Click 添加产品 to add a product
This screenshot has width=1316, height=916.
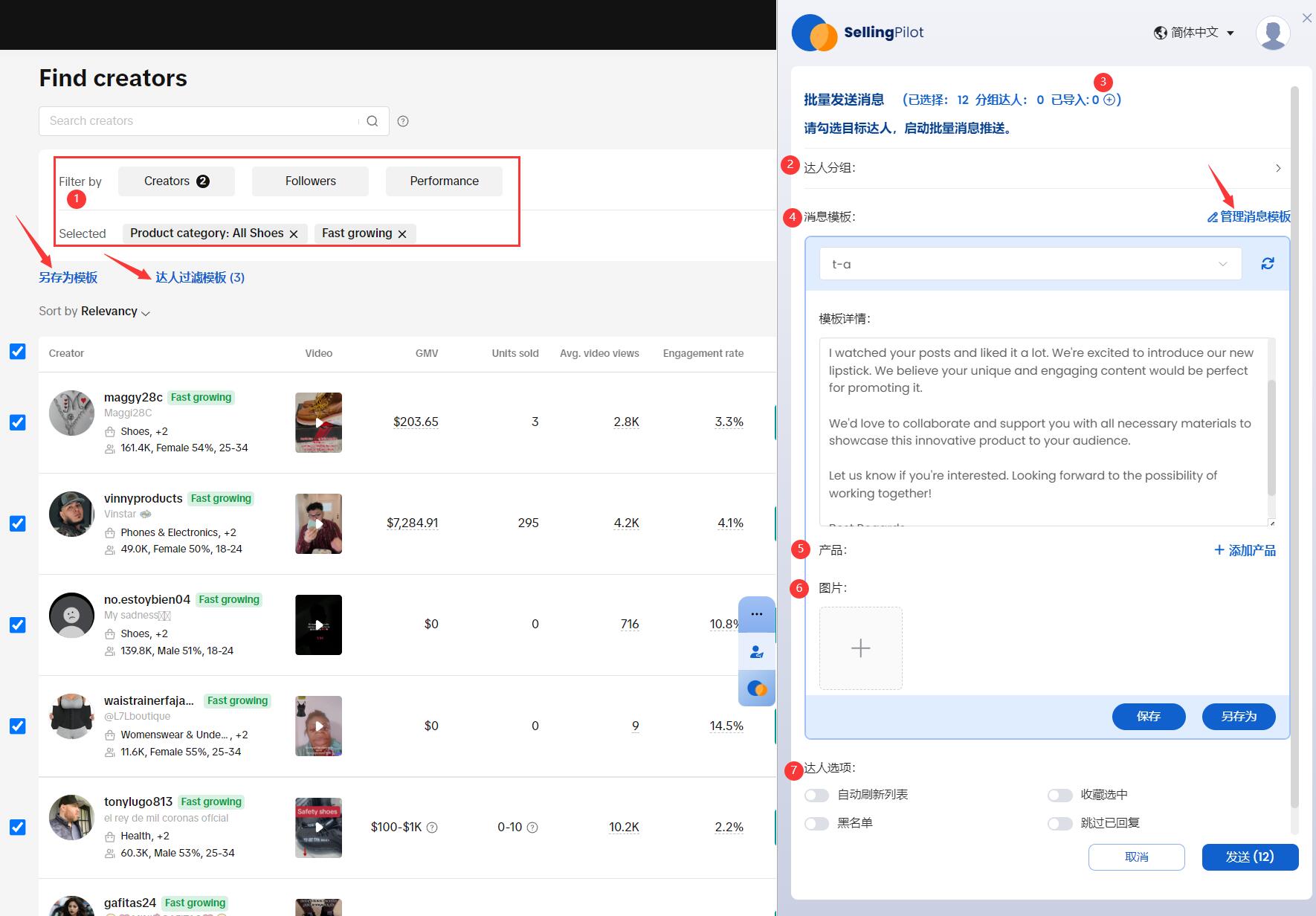[x=1245, y=550]
